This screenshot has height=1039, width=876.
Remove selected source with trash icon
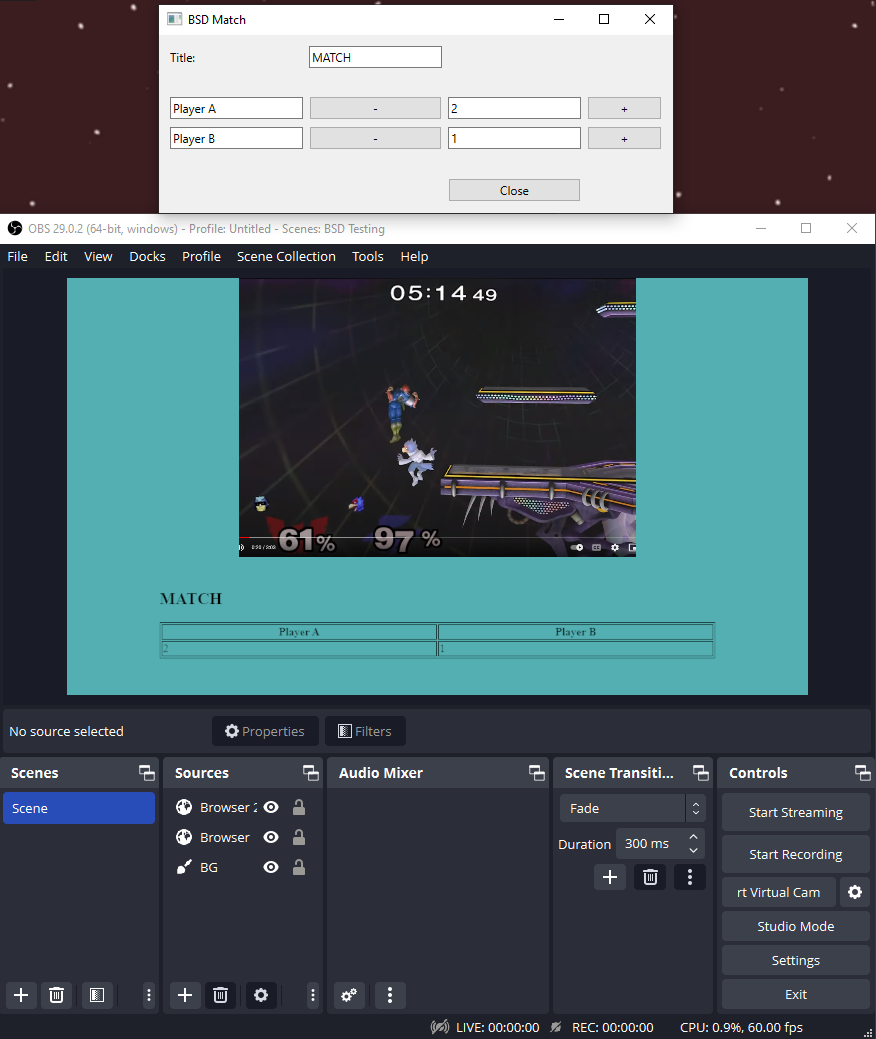[221, 995]
